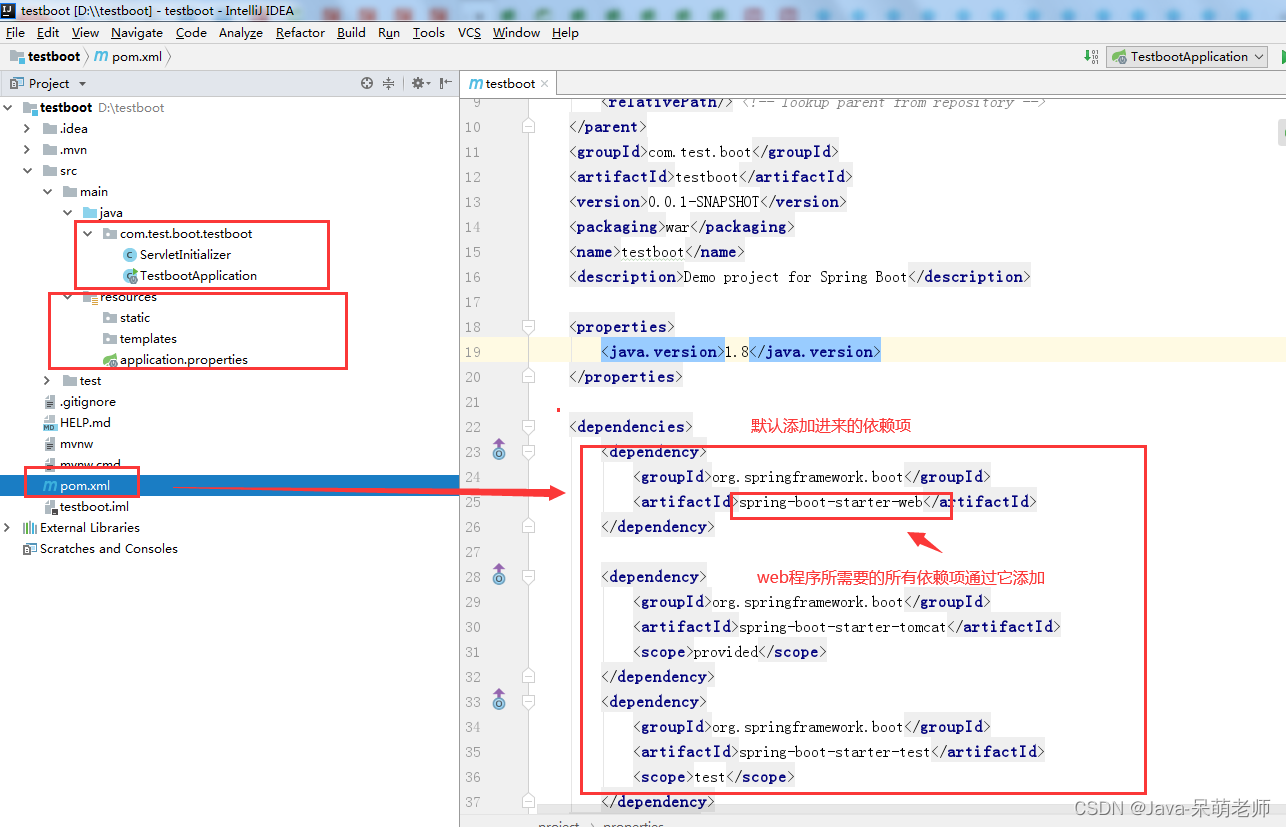Open the Tools menu
The width and height of the screenshot is (1286, 827).
pos(428,33)
